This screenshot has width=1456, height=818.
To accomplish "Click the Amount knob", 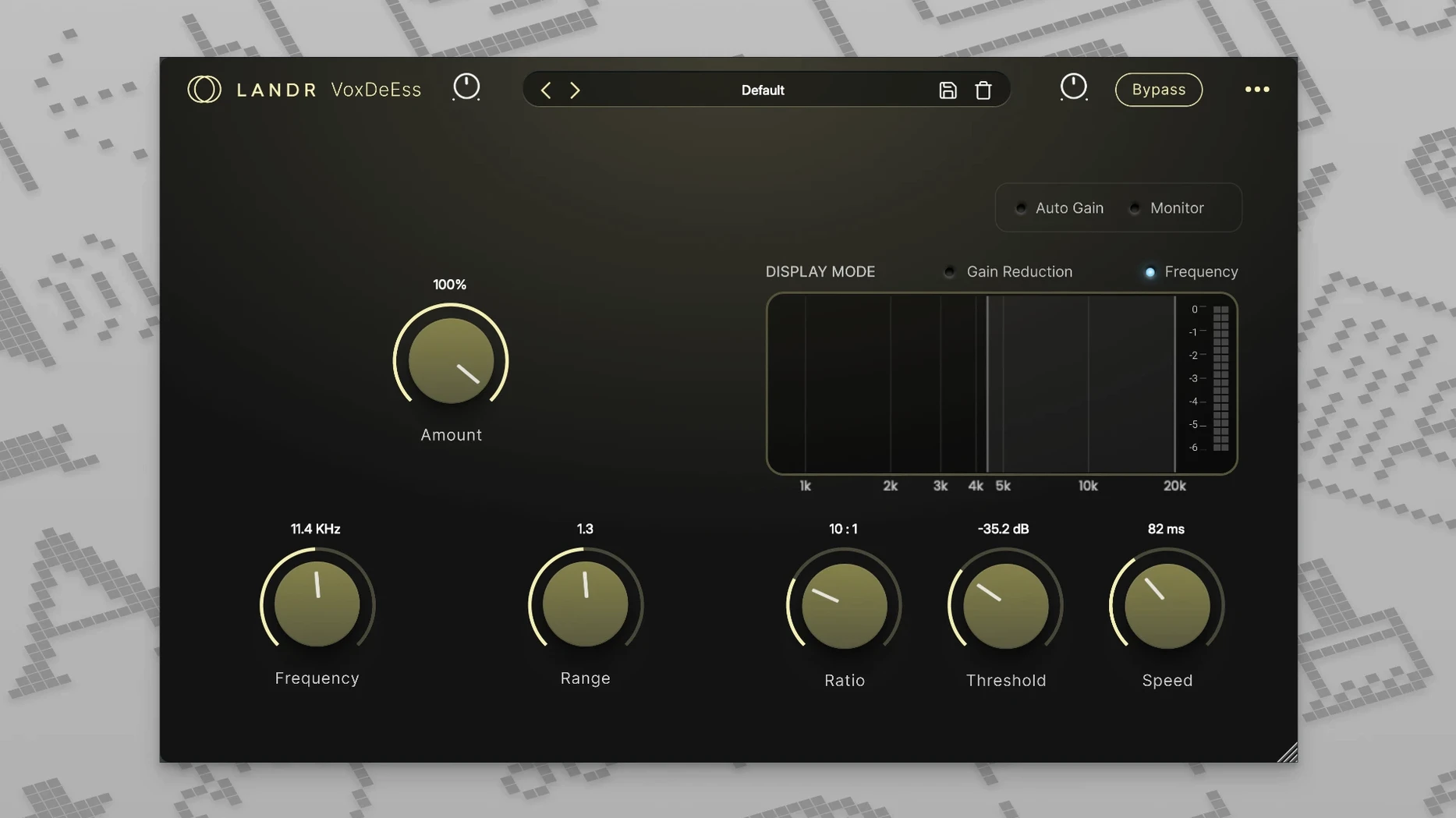I will point(451,360).
